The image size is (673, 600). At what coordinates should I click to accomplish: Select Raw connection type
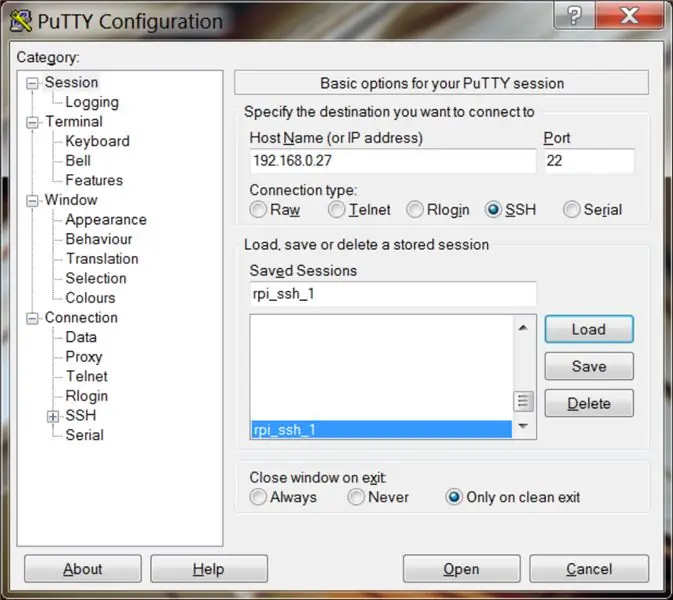pos(258,210)
